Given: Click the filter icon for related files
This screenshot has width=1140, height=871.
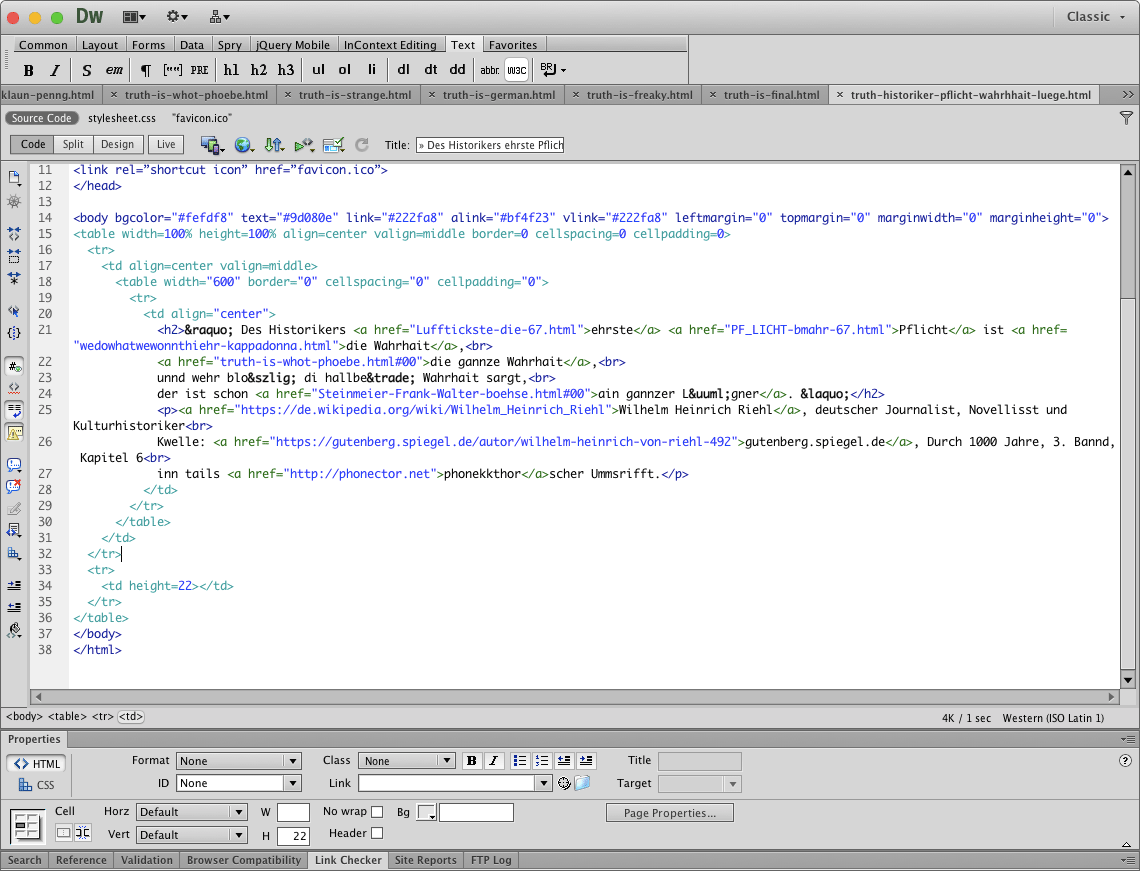Looking at the screenshot, I should [1126, 118].
